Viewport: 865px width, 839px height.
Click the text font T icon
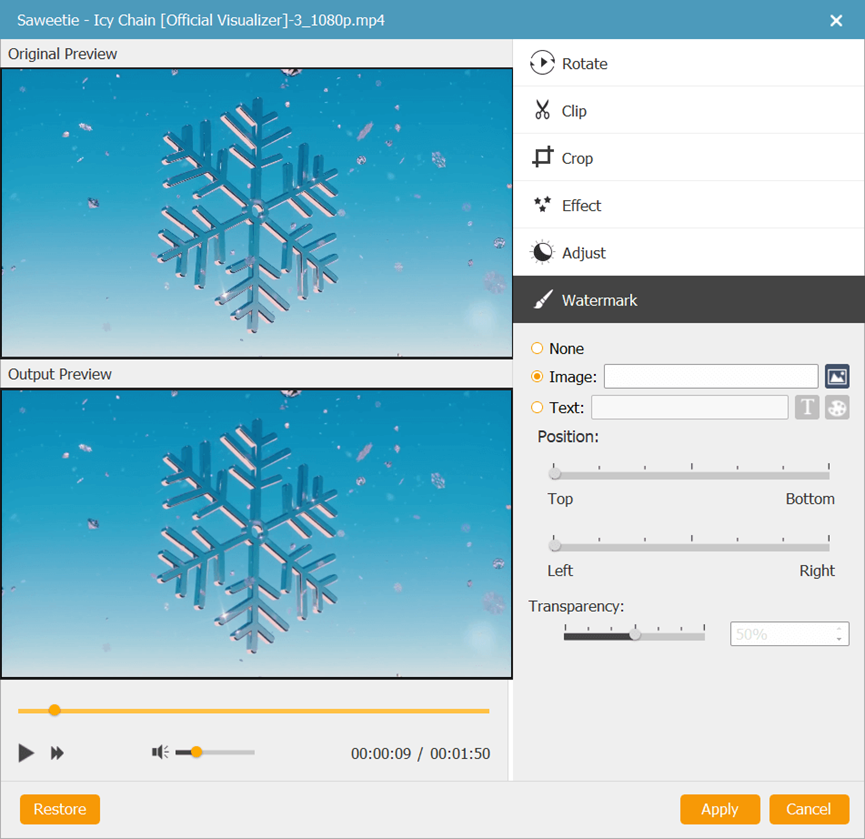[807, 407]
